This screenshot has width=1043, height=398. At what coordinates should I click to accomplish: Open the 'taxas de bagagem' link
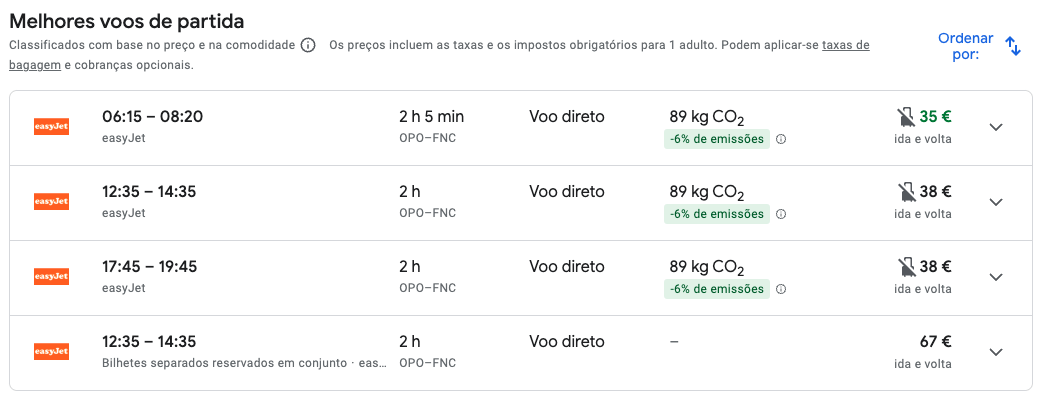click(x=845, y=46)
